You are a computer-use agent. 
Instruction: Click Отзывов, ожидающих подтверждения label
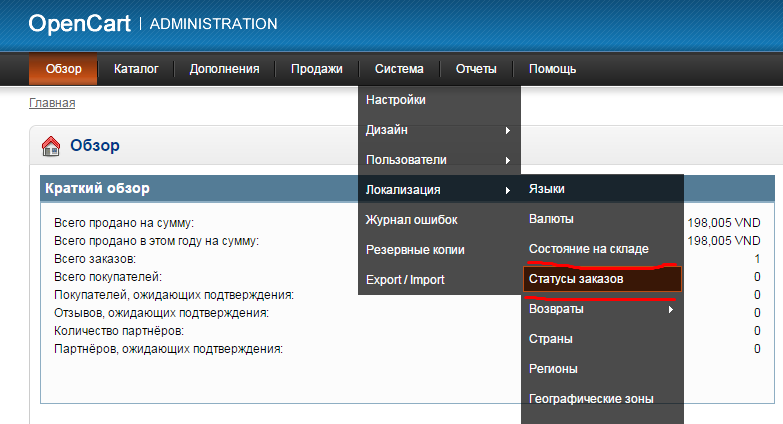tap(161, 313)
